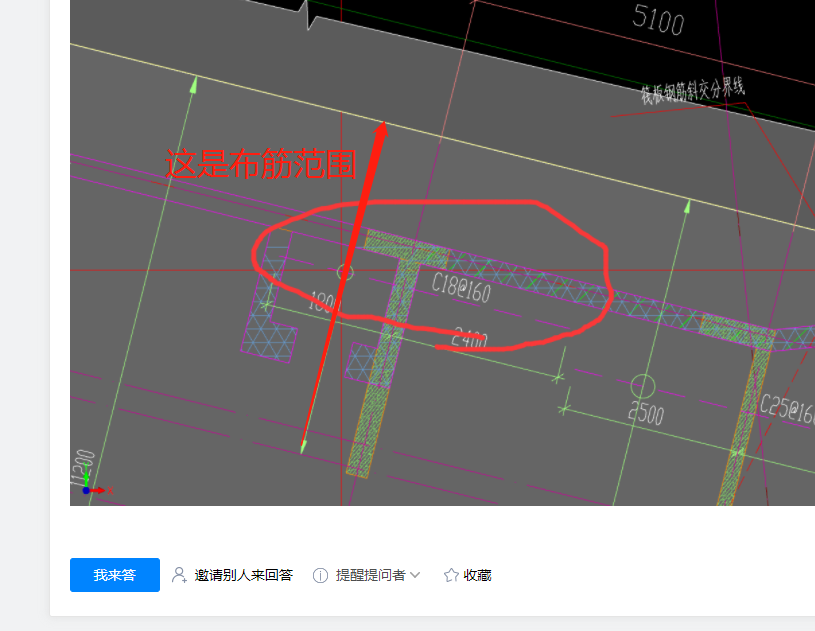
Task: Expand the 提醒提问者 dropdown
Action: [x=415, y=575]
